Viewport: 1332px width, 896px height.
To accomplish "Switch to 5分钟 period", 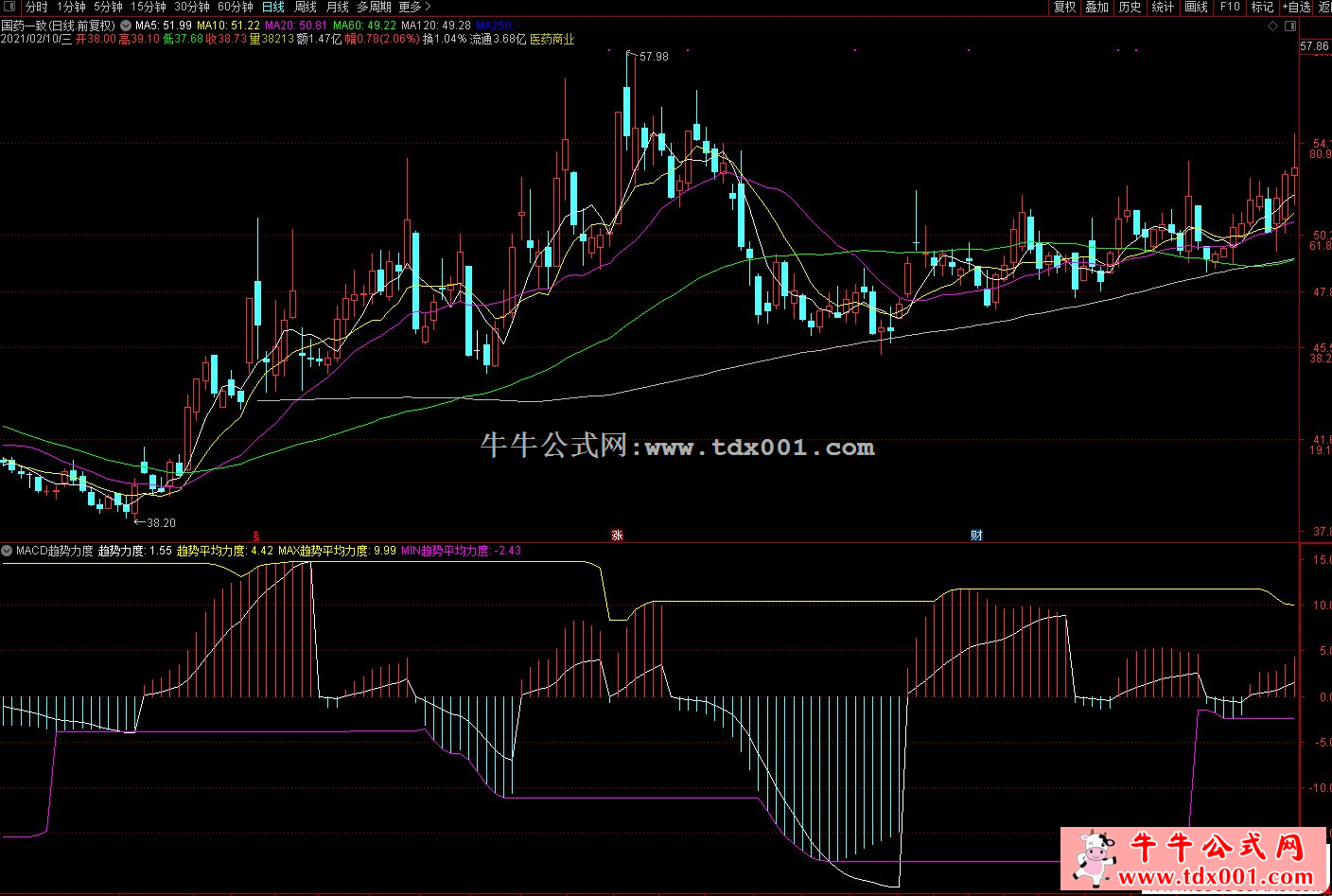I will (x=108, y=7).
